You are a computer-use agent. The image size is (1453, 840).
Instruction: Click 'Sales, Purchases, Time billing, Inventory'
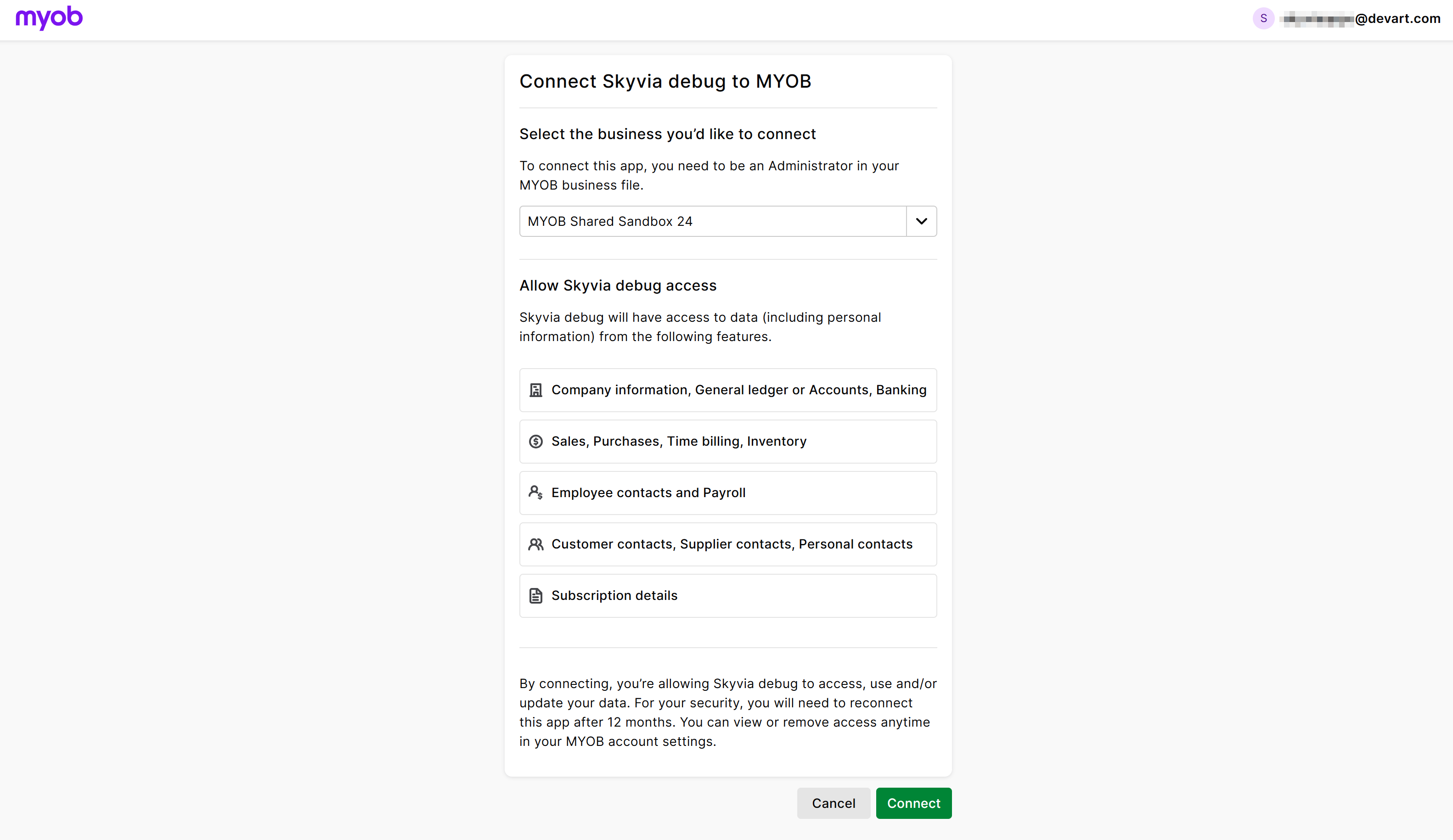click(x=679, y=441)
